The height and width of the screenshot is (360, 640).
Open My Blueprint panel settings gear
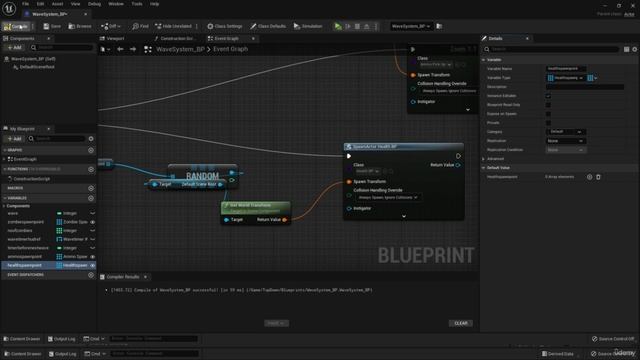click(91, 139)
